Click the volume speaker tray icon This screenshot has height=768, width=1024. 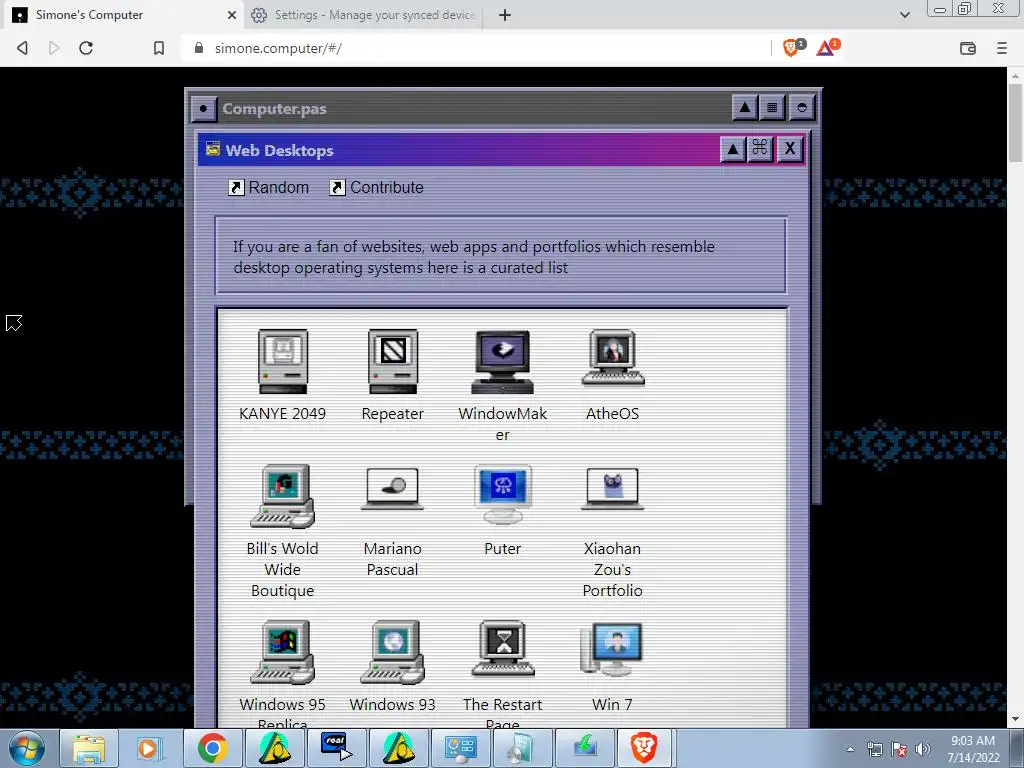[922, 749]
